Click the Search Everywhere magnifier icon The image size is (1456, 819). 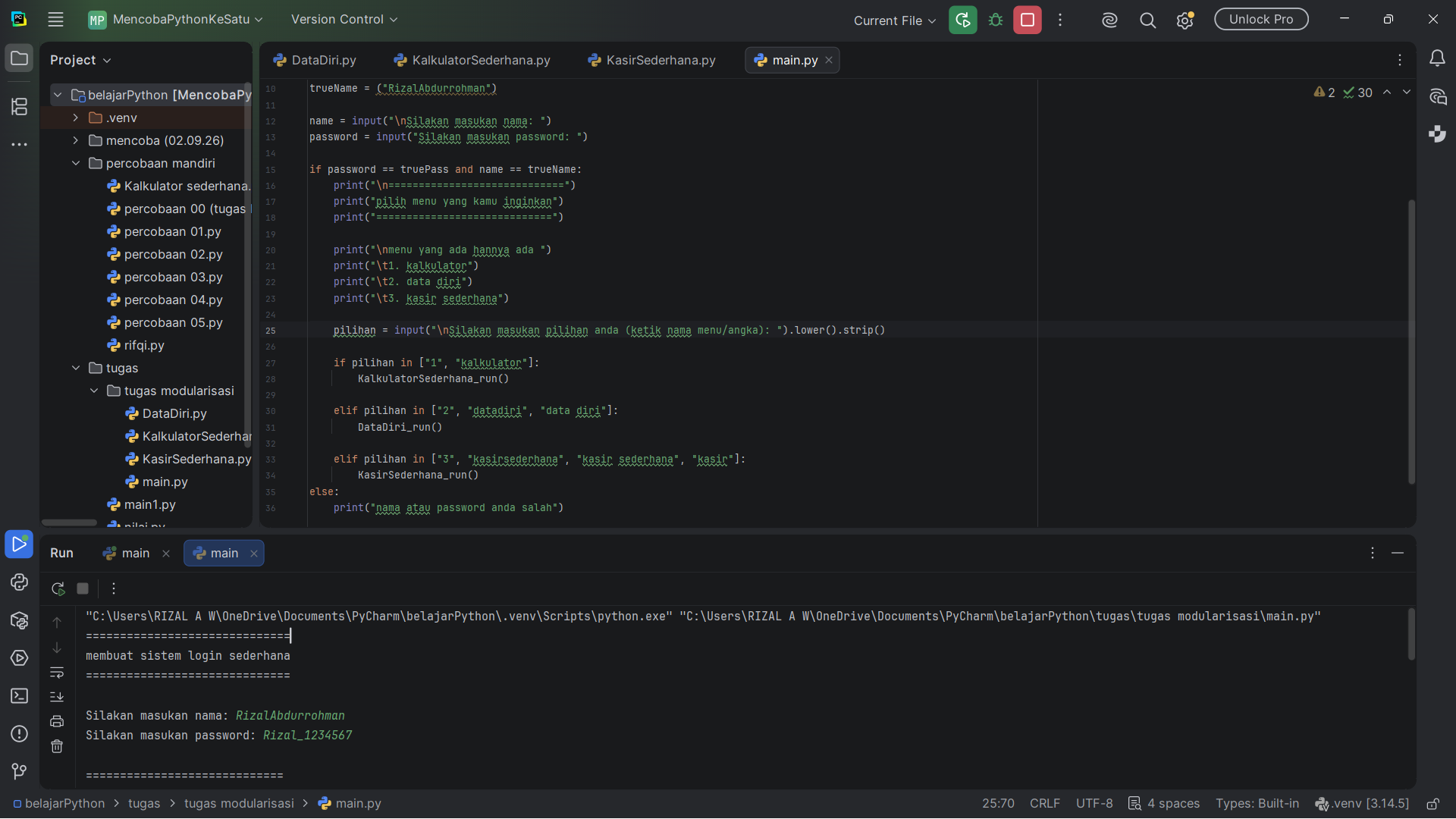click(x=1148, y=20)
